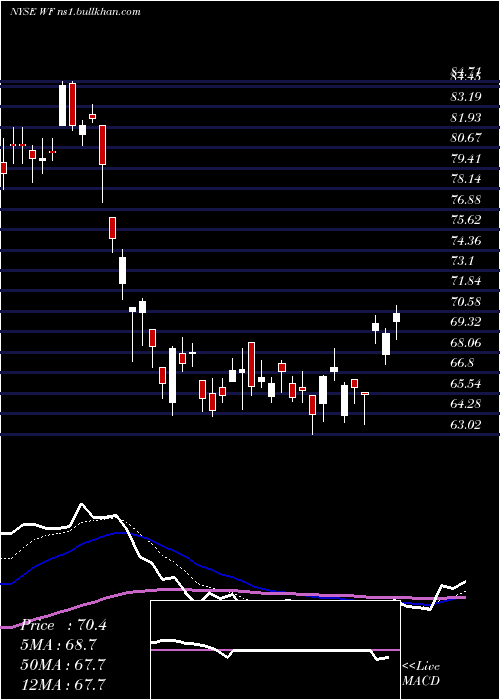Open the MACD inset panel
Viewport: 500px width, 700px height.
[x=275, y=650]
